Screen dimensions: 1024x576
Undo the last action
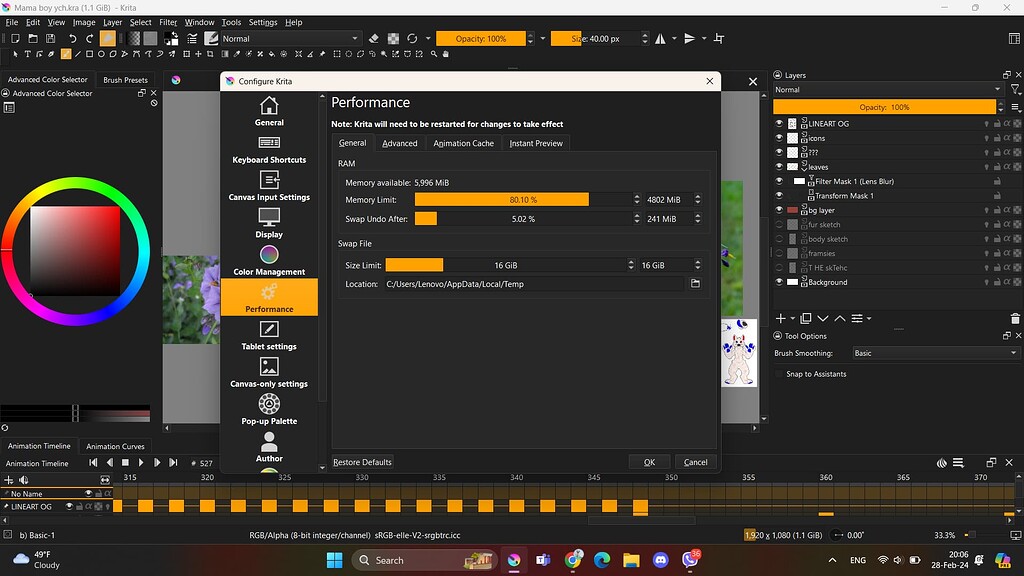pos(72,39)
